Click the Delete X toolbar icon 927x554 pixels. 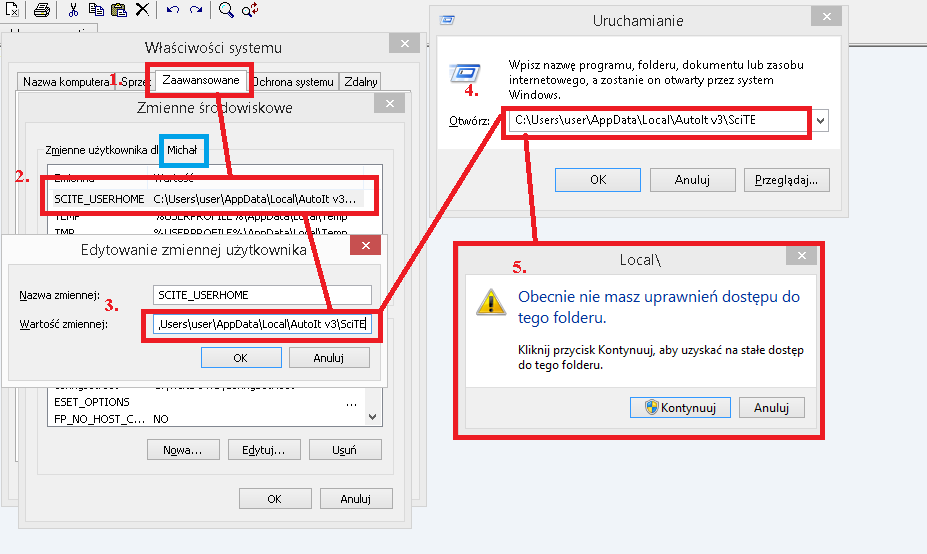click(142, 10)
